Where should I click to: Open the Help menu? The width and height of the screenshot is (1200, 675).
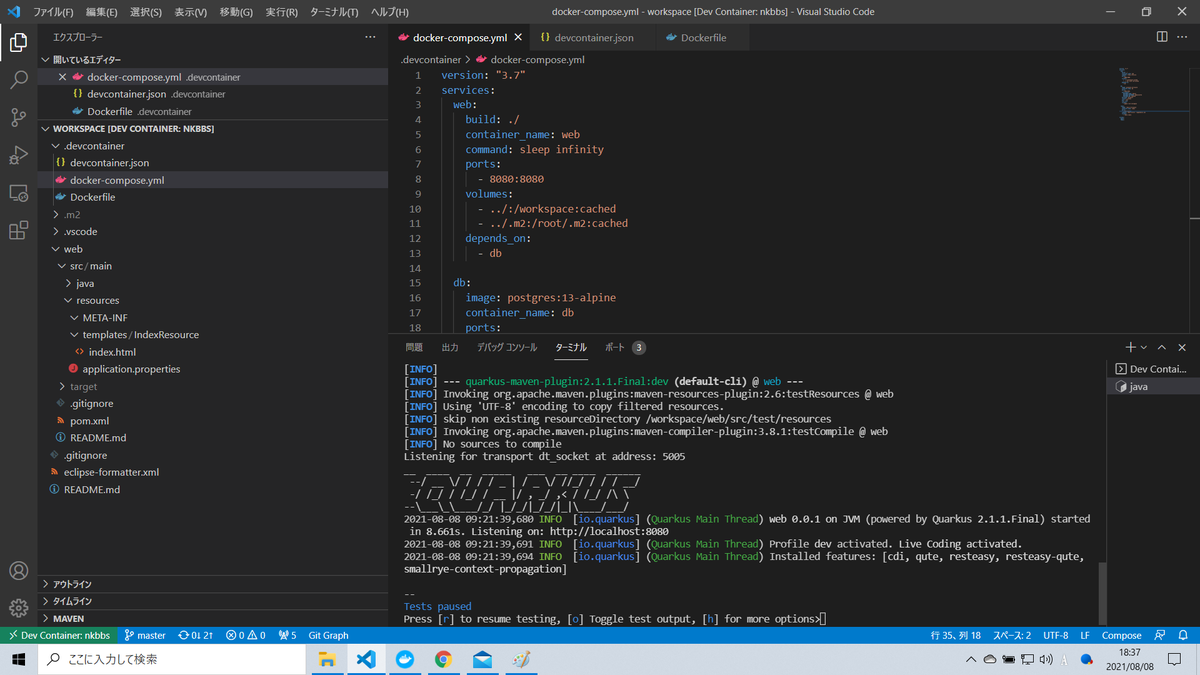pyautogui.click(x=389, y=12)
